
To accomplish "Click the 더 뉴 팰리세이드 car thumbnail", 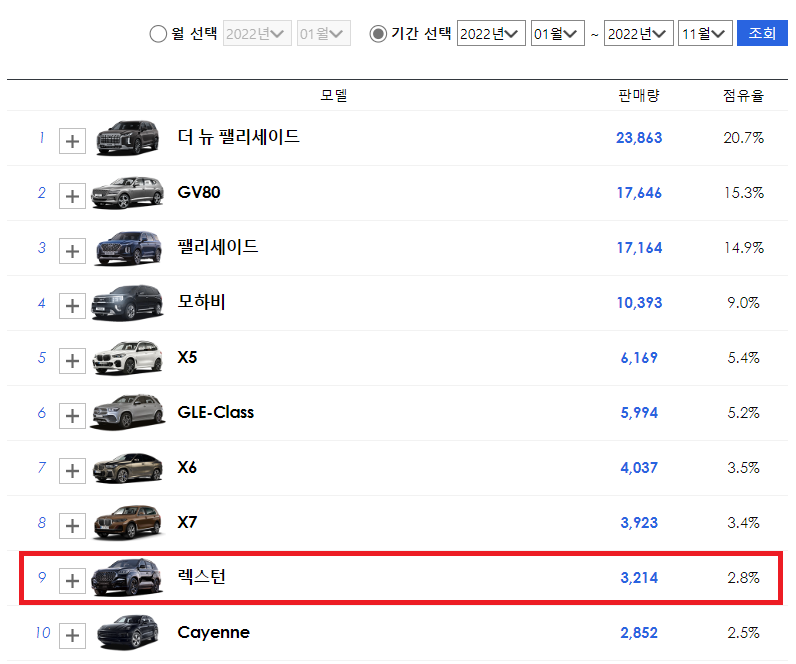I will (x=127, y=138).
